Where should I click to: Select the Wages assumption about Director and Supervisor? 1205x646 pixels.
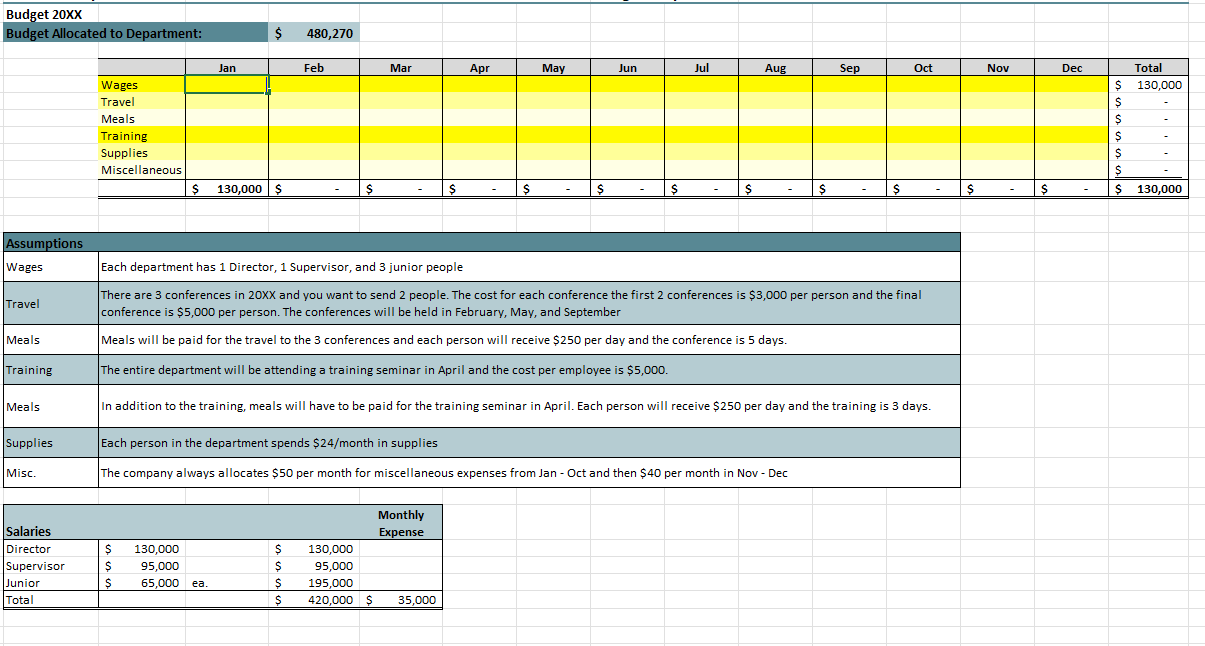tap(529, 267)
